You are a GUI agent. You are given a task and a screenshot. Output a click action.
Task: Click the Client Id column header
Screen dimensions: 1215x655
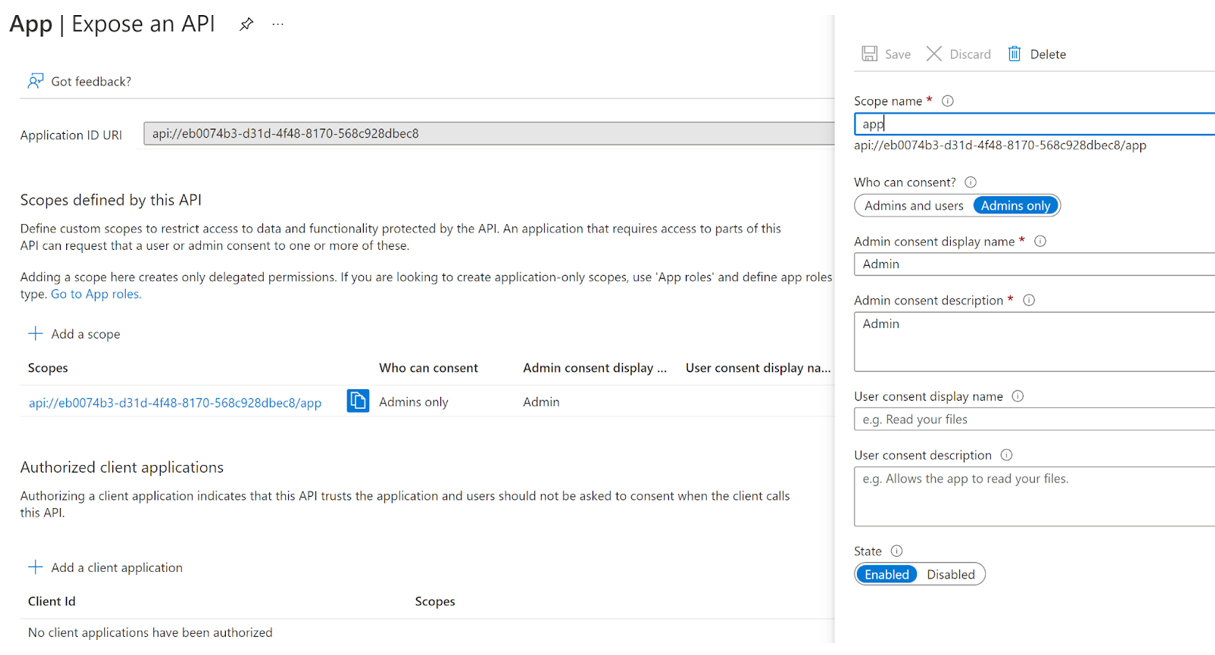52,601
